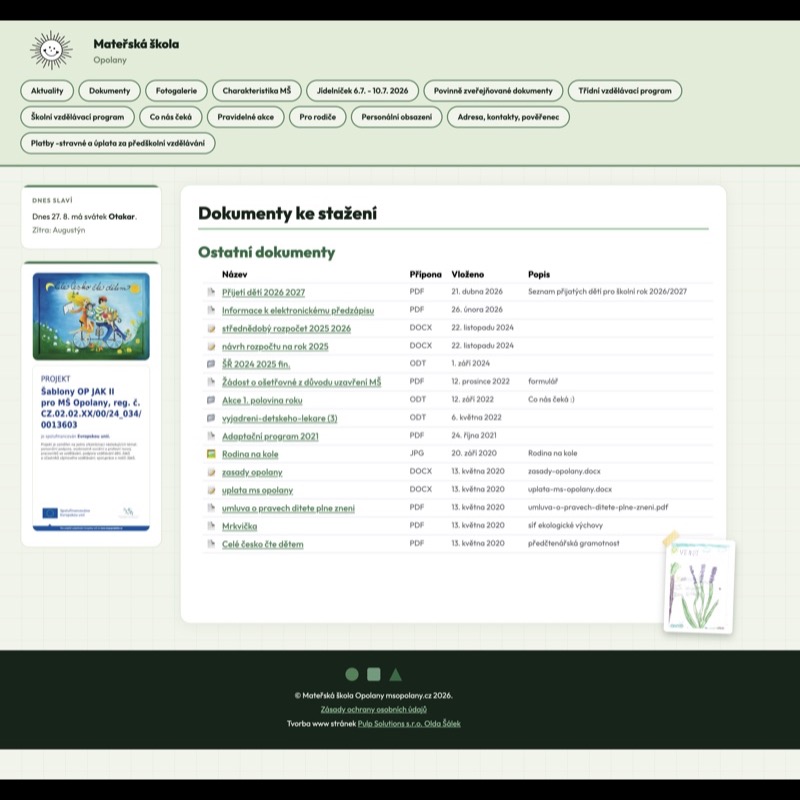Click the square shape in footer
This screenshot has height=800, width=800.
[373, 674]
